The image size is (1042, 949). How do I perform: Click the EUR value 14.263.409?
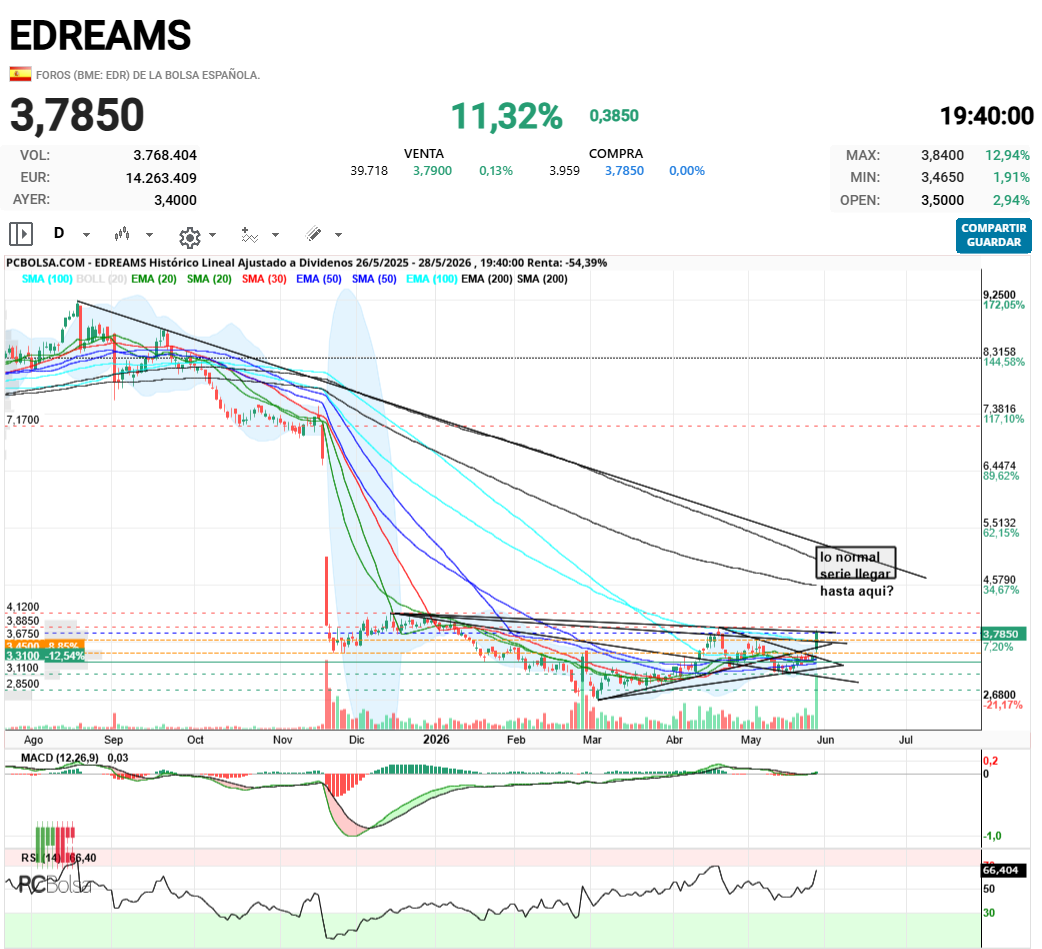161,178
